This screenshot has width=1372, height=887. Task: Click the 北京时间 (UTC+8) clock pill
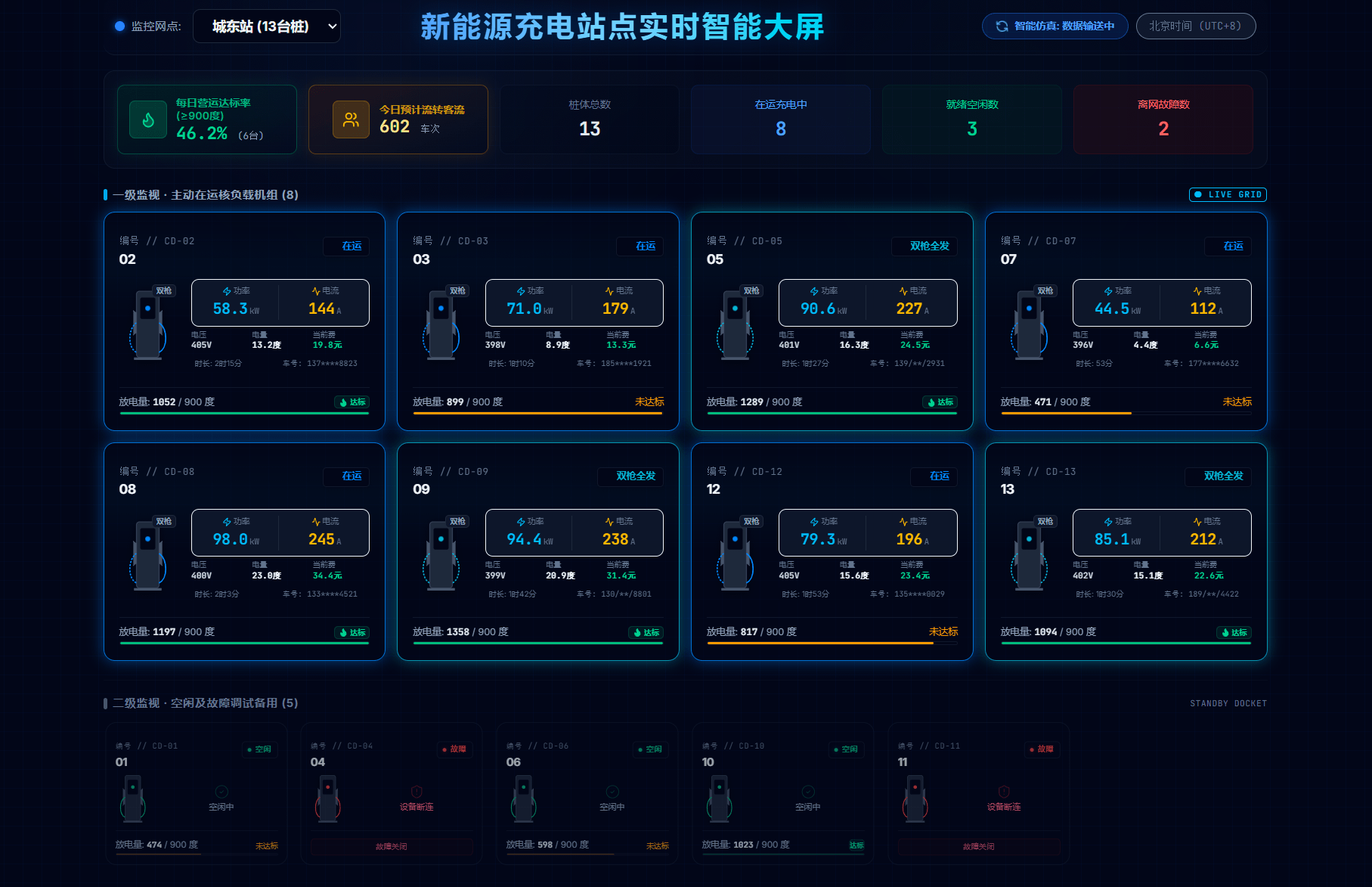[x=1195, y=26]
